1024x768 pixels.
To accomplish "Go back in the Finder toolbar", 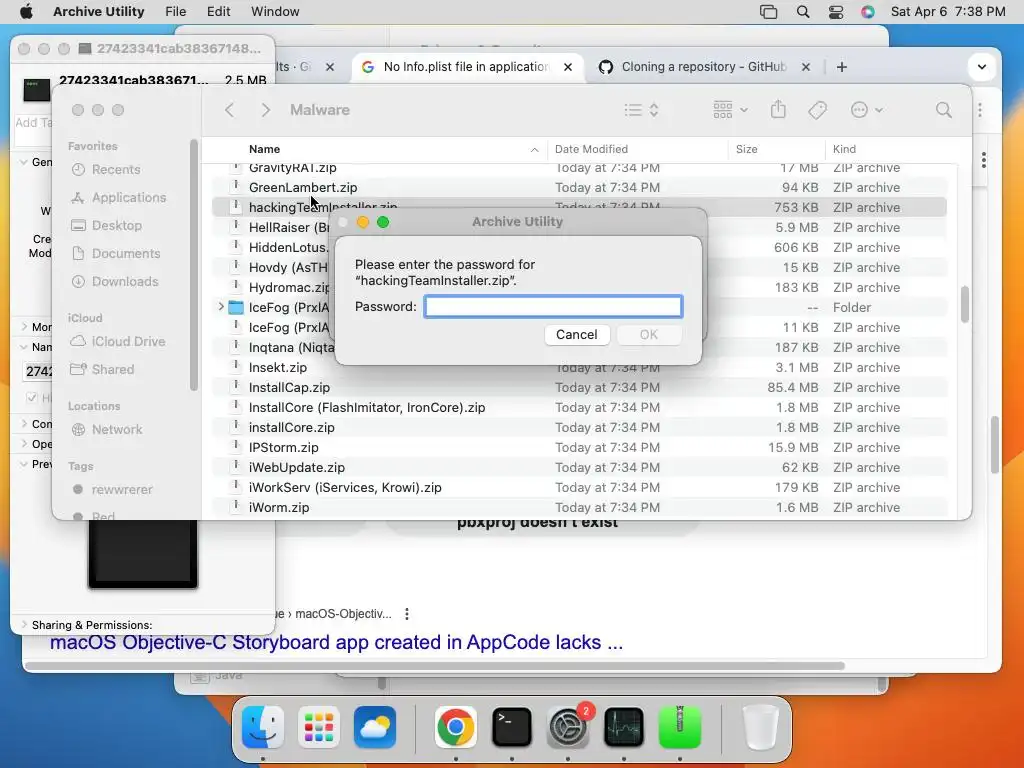I will [229, 110].
